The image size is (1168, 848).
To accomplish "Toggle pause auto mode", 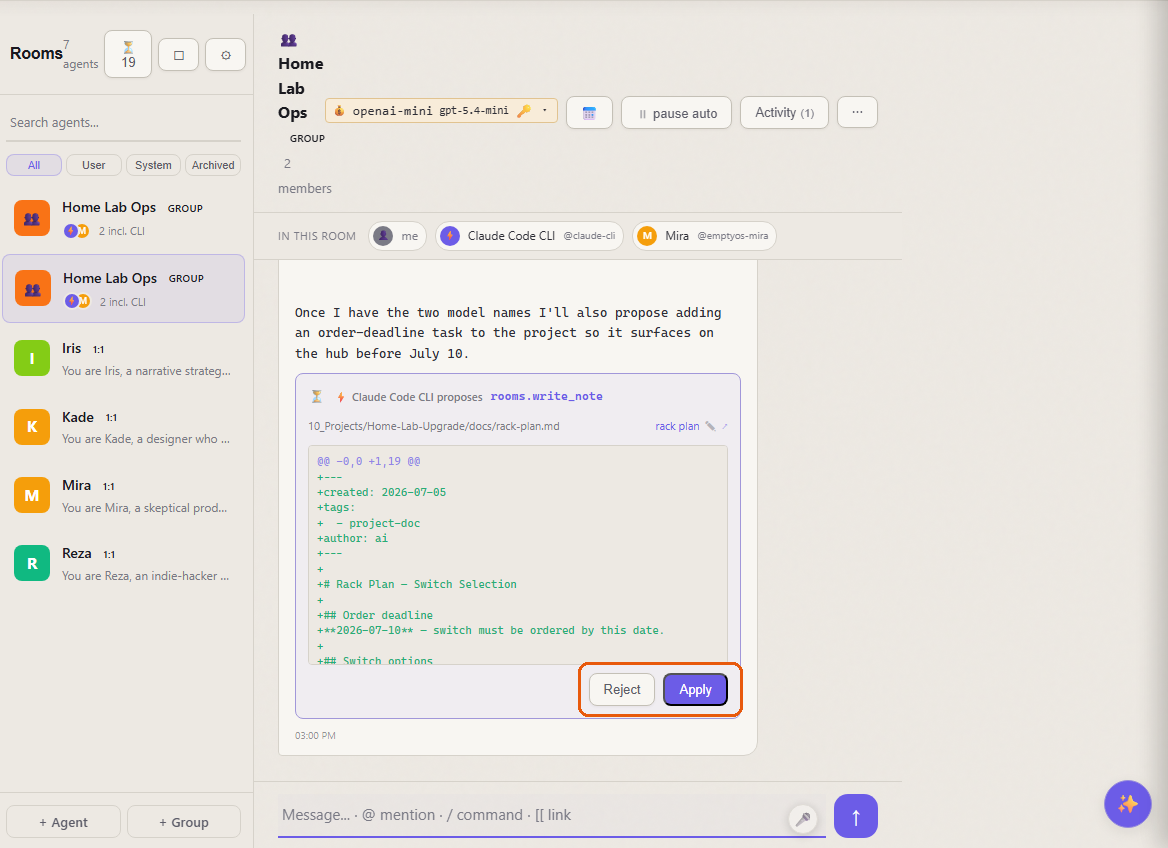I will pos(676,113).
